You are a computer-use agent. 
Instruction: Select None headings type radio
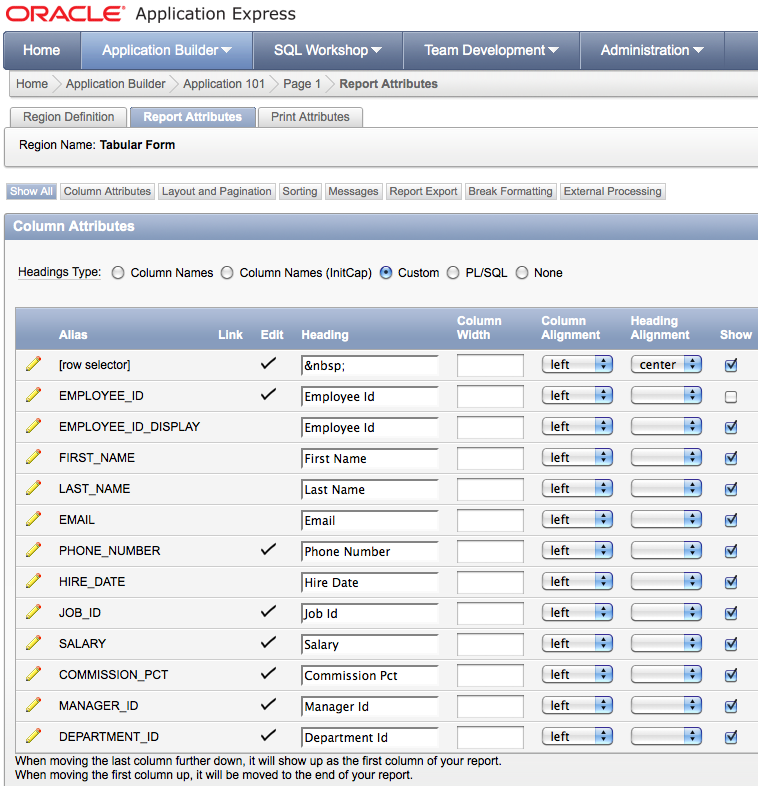[x=522, y=273]
